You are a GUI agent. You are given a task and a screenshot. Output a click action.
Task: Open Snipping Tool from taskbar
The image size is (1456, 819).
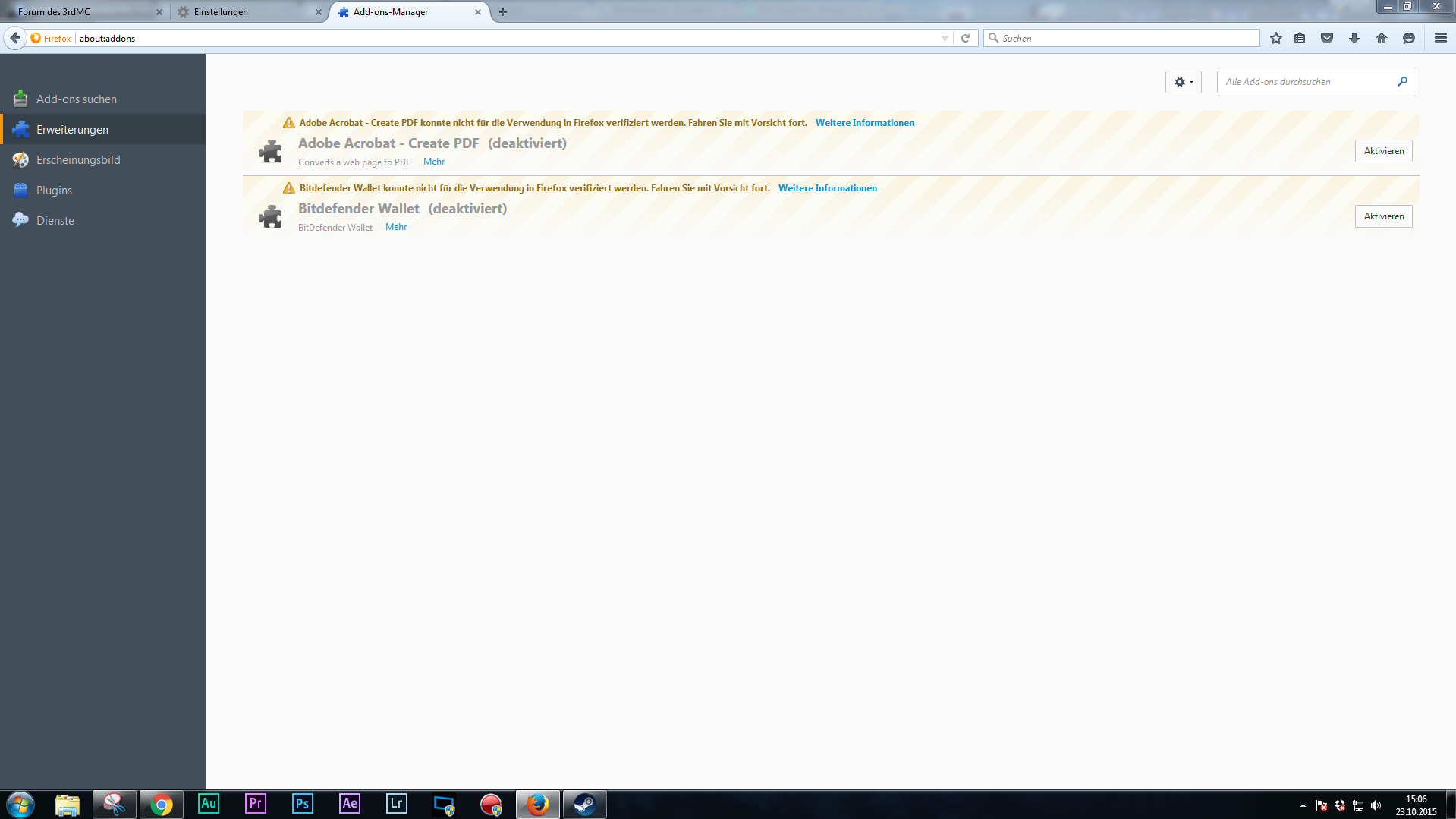click(x=115, y=805)
